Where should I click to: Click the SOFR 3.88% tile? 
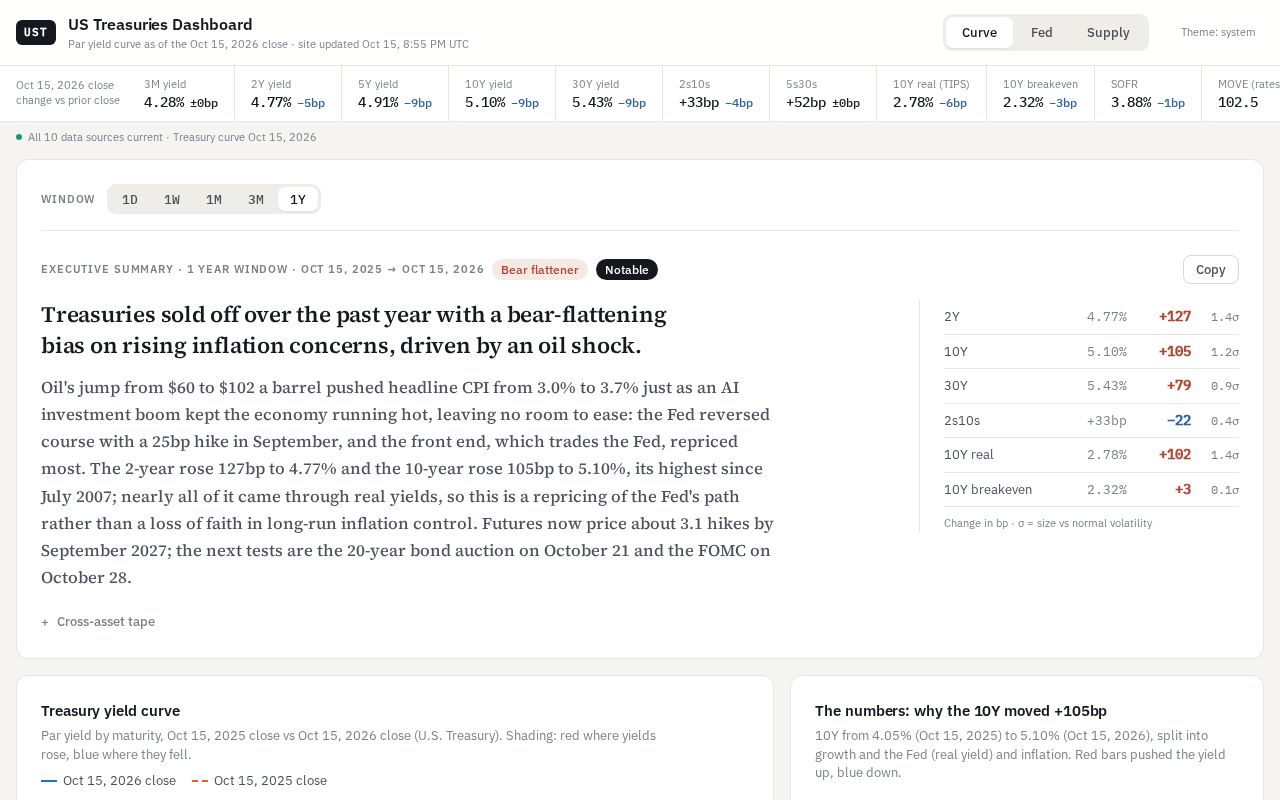coord(1148,93)
